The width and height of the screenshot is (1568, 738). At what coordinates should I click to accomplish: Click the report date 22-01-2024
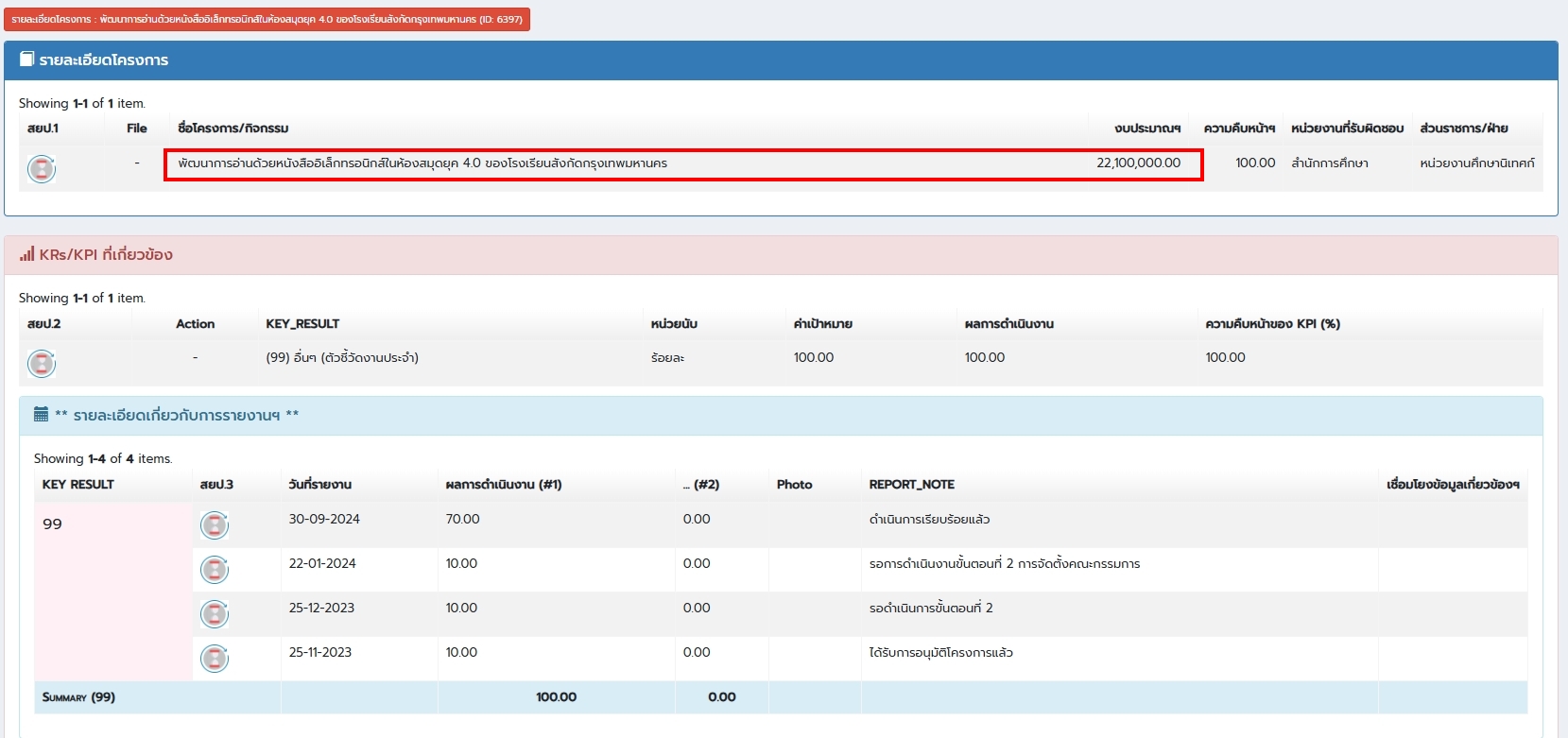(x=322, y=564)
